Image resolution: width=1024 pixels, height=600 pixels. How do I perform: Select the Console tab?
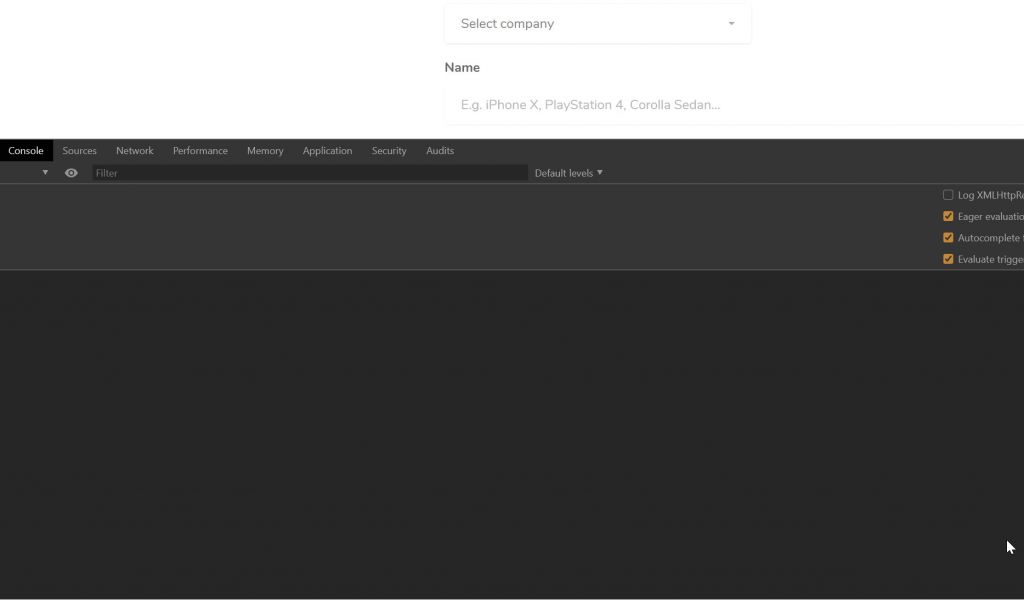click(x=26, y=150)
